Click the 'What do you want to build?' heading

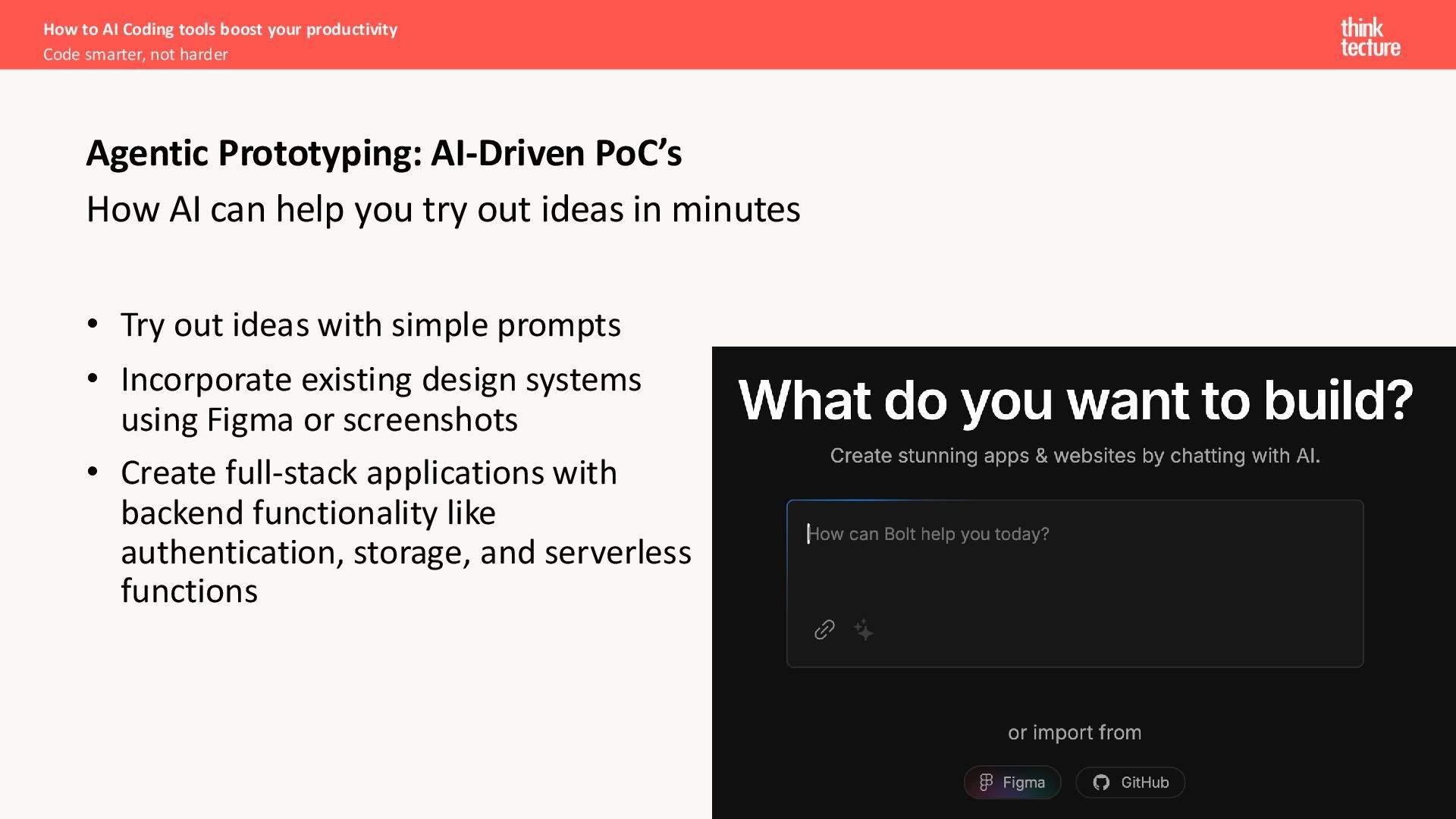pos(1075,400)
